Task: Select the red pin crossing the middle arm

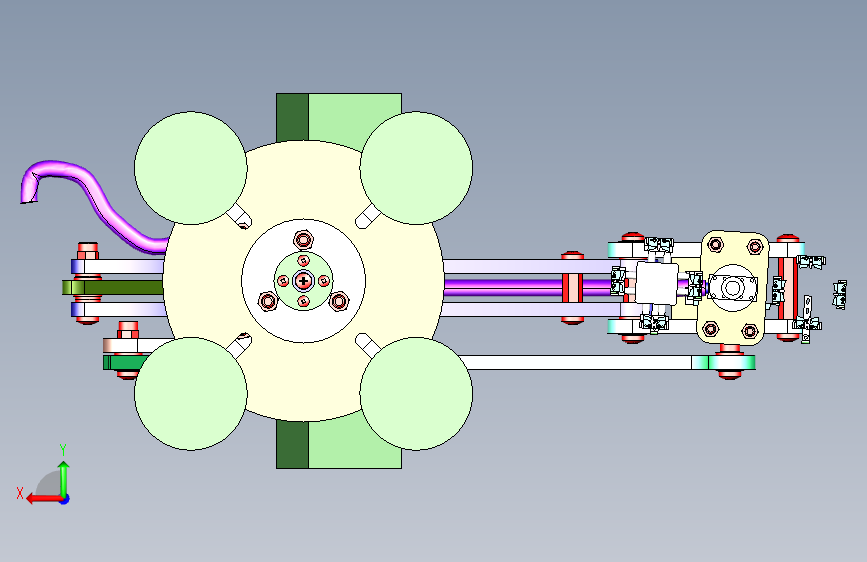Action: tap(572, 287)
